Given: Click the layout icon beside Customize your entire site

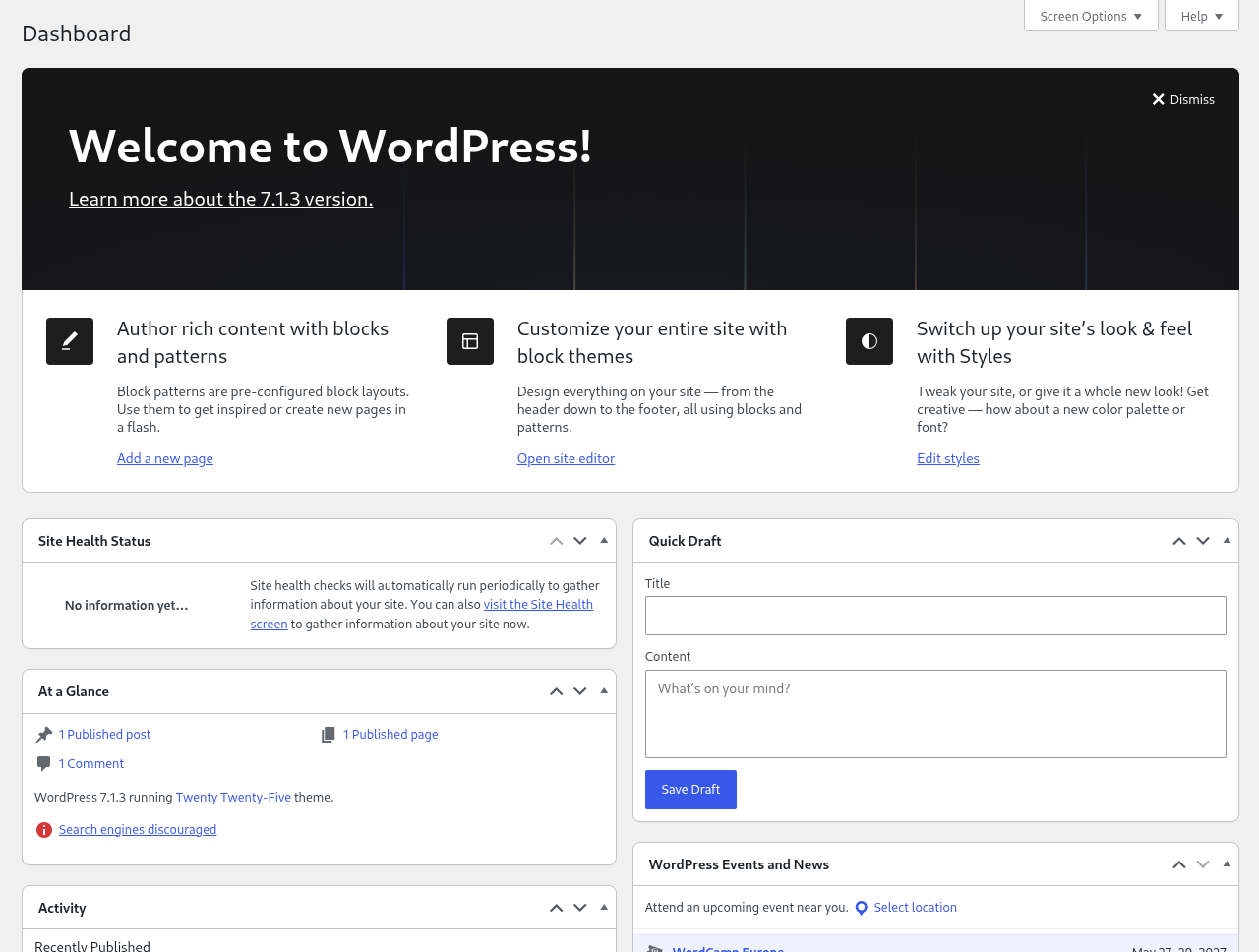Looking at the screenshot, I should [470, 341].
